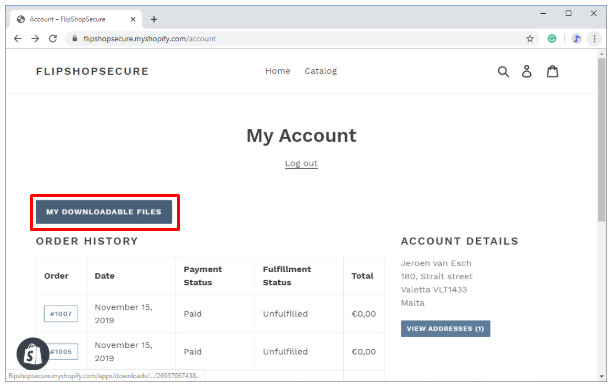
Task: Go to the Home menu item
Action: pyautogui.click(x=278, y=71)
